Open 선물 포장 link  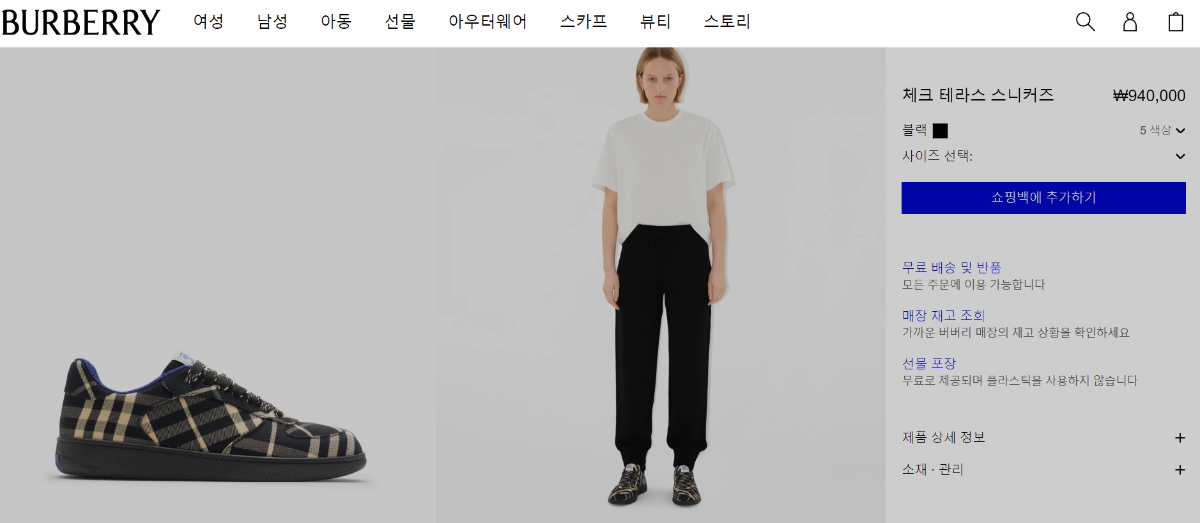click(x=929, y=363)
